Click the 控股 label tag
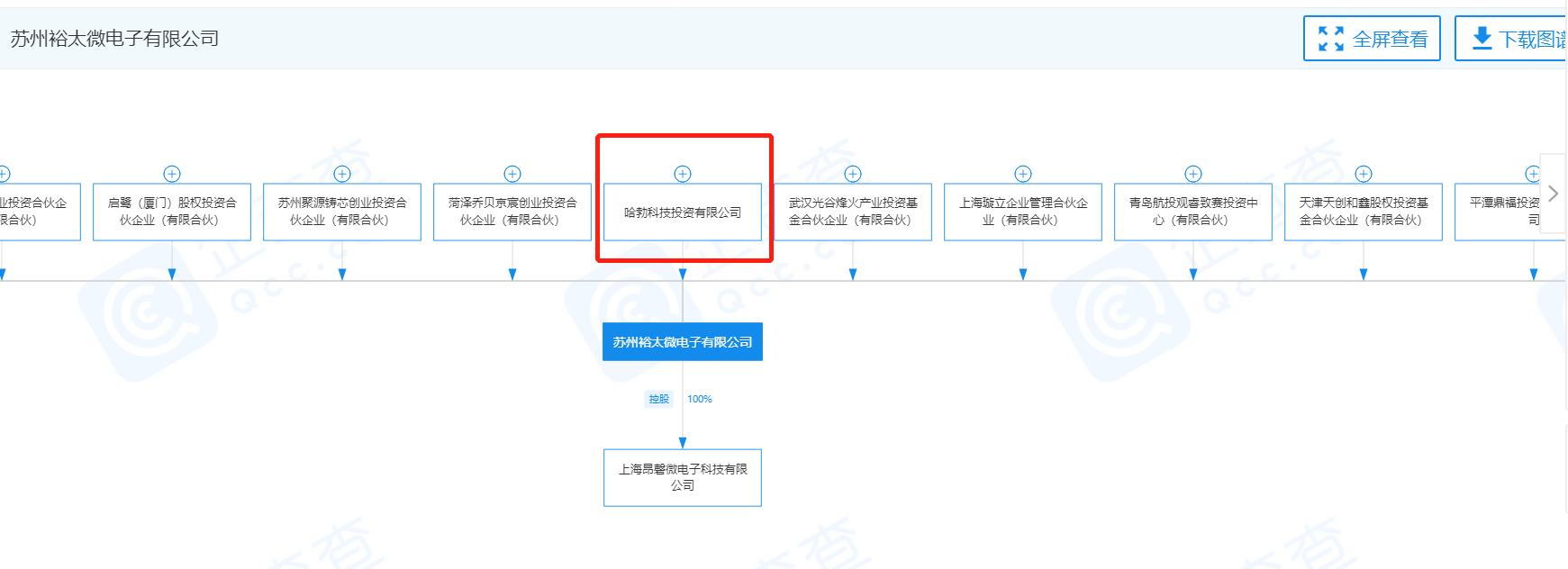The width and height of the screenshot is (1568, 569). 659,399
